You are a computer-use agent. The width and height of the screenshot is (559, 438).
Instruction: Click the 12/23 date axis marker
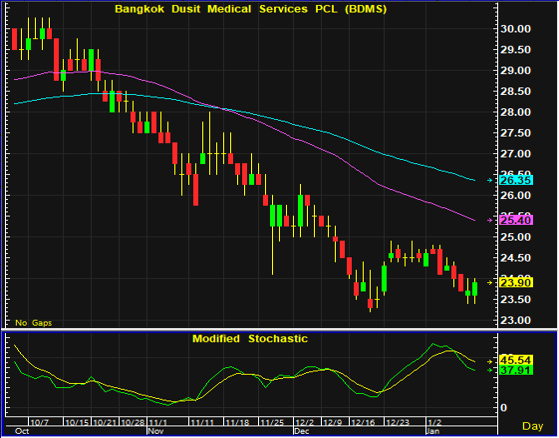coord(398,423)
